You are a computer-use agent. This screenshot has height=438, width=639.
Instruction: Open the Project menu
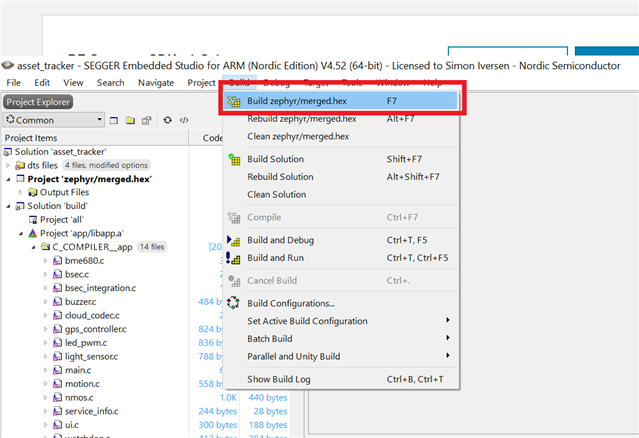click(201, 83)
